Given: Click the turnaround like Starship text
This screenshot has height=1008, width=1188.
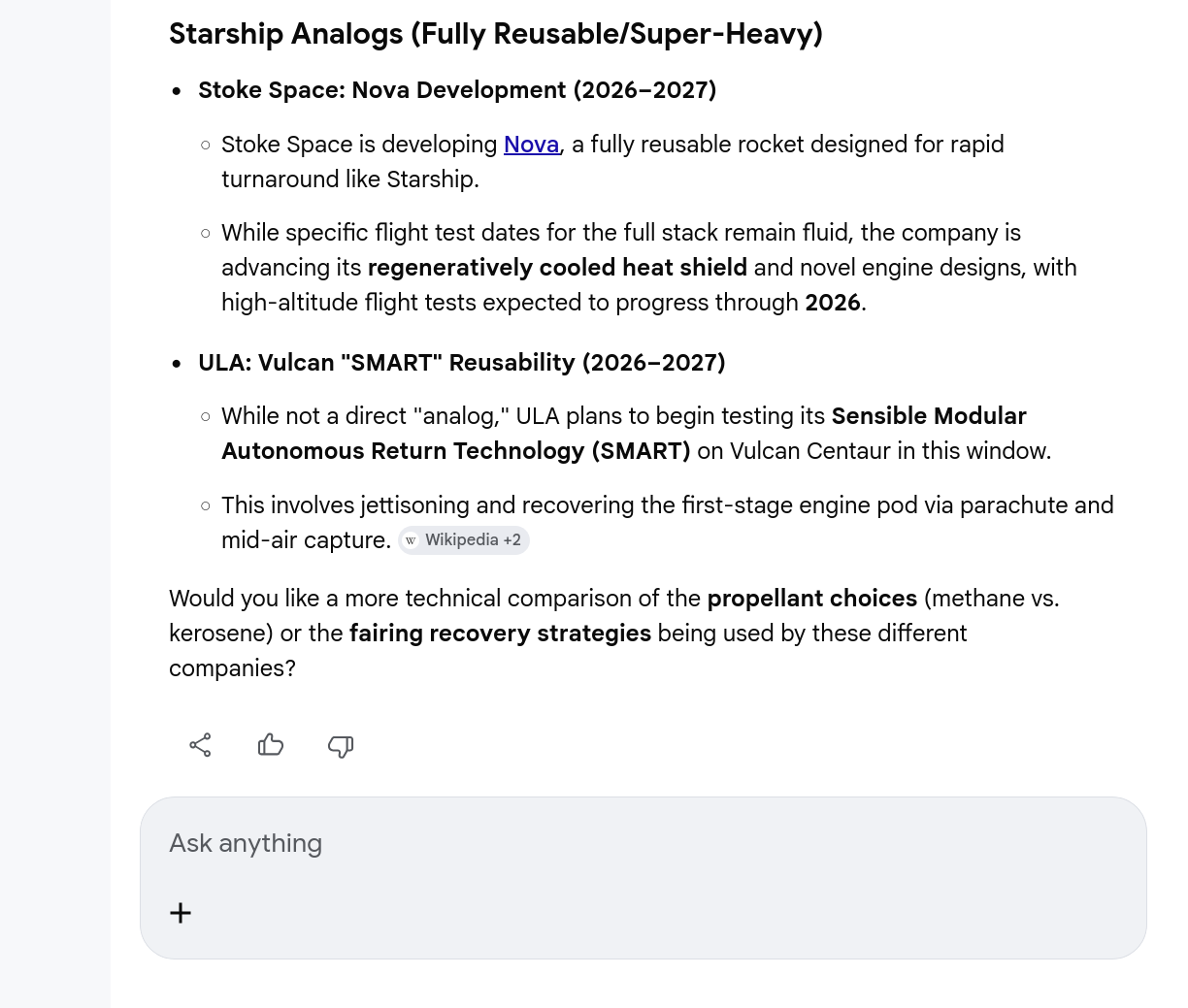Looking at the screenshot, I should [349, 179].
